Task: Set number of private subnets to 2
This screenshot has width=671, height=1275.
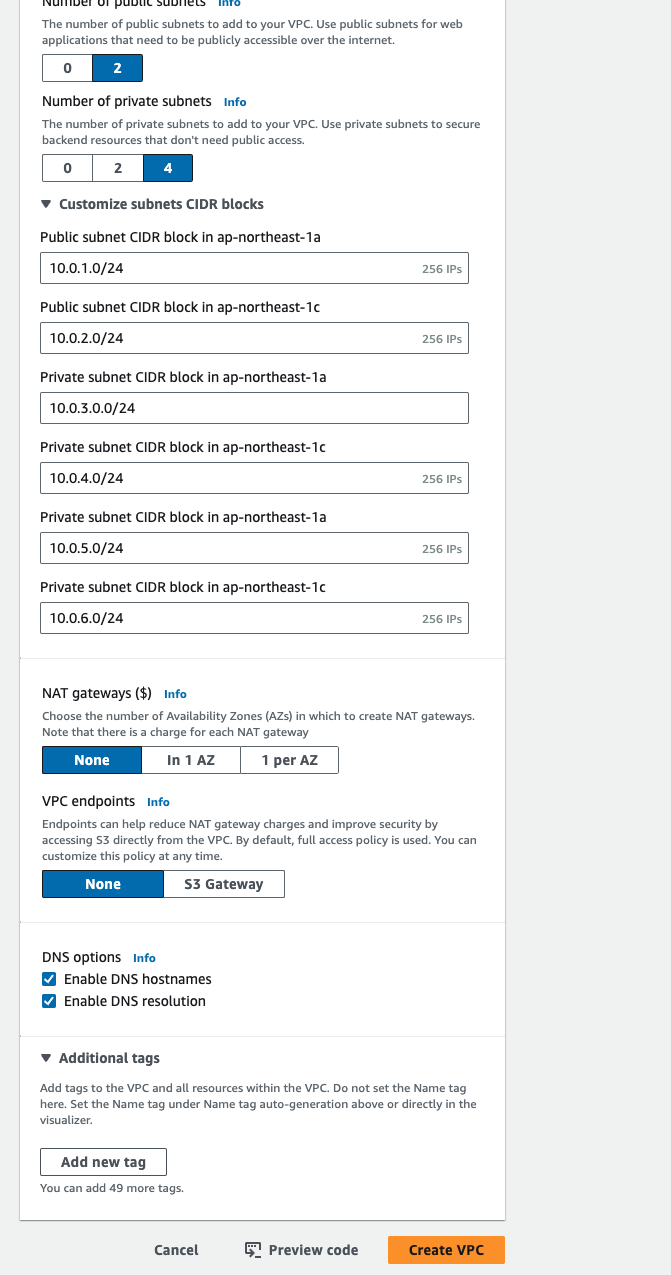Action: (118, 168)
